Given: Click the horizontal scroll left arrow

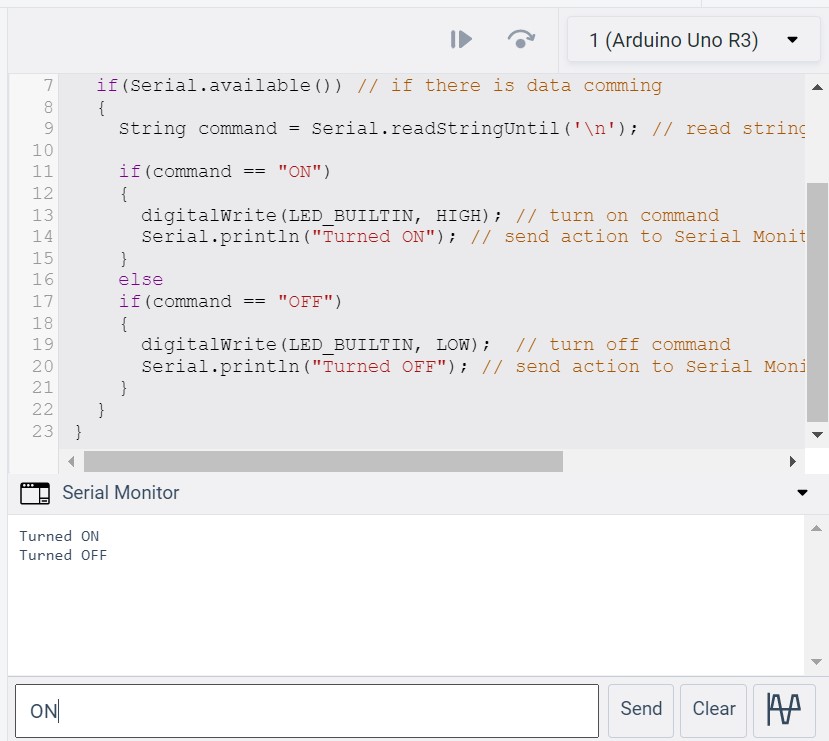Looking at the screenshot, I should pos(71,461).
